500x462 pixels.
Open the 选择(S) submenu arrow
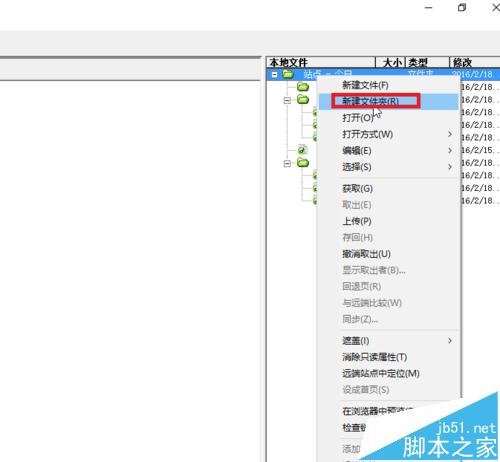click(x=450, y=167)
